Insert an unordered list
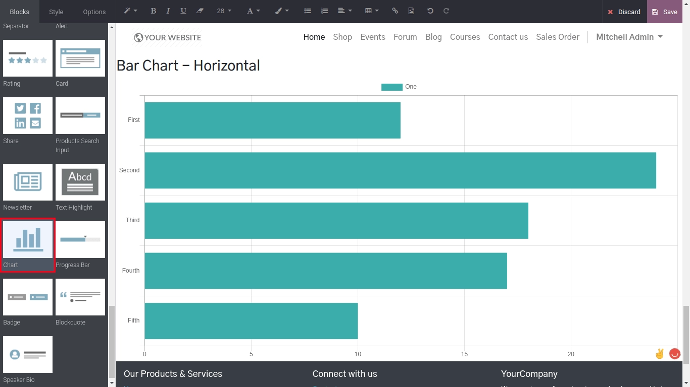Screen dimensions: 690x387 click(x=308, y=11)
